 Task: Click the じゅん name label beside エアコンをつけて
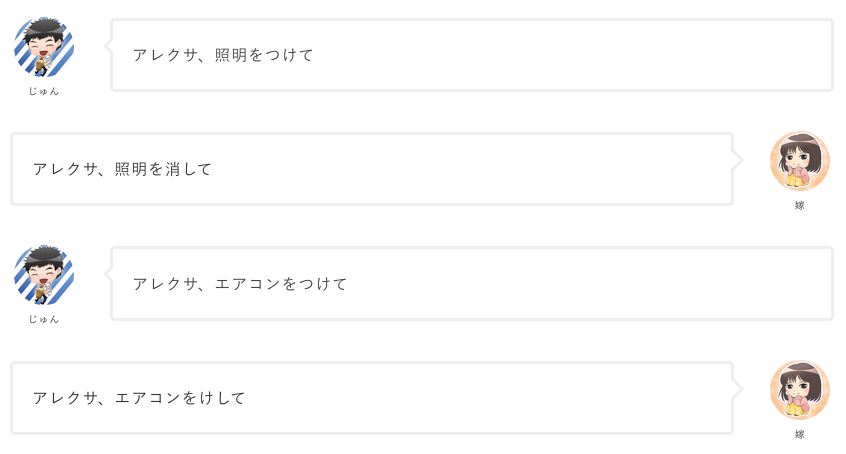[x=44, y=319]
